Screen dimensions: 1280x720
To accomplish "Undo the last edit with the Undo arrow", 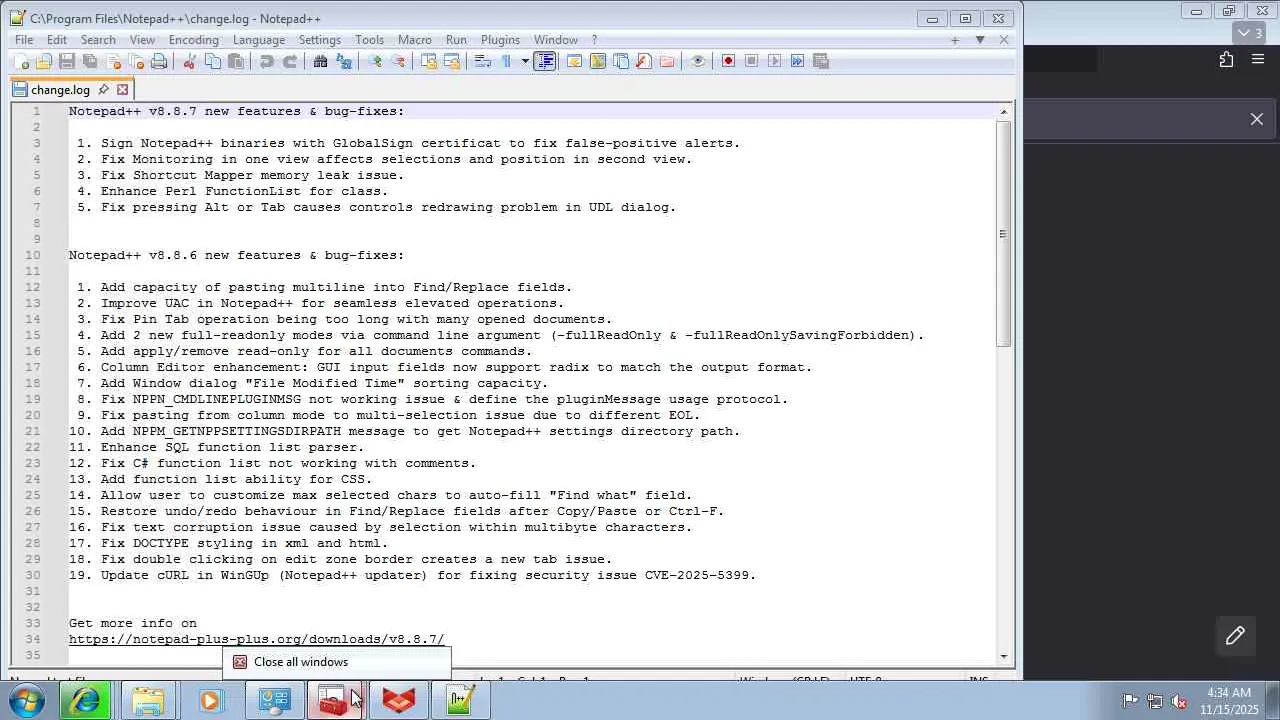I will [266, 61].
